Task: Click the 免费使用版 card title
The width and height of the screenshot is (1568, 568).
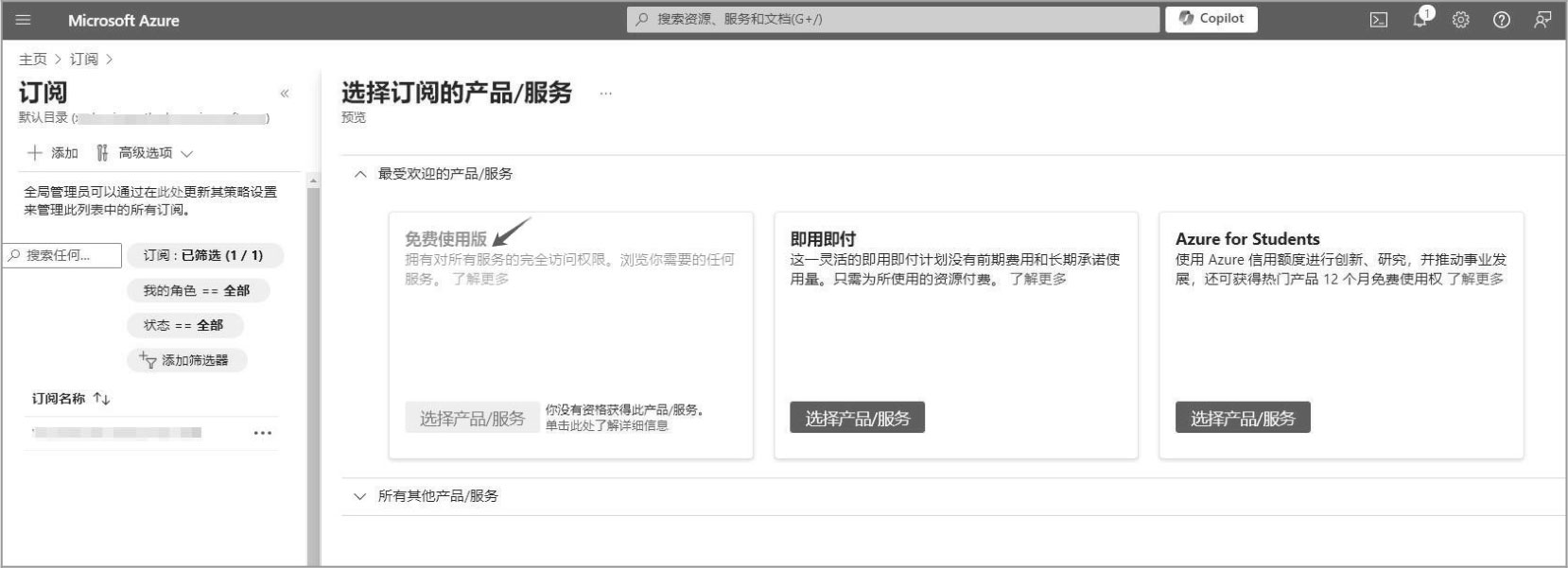Action: pyautogui.click(x=445, y=239)
